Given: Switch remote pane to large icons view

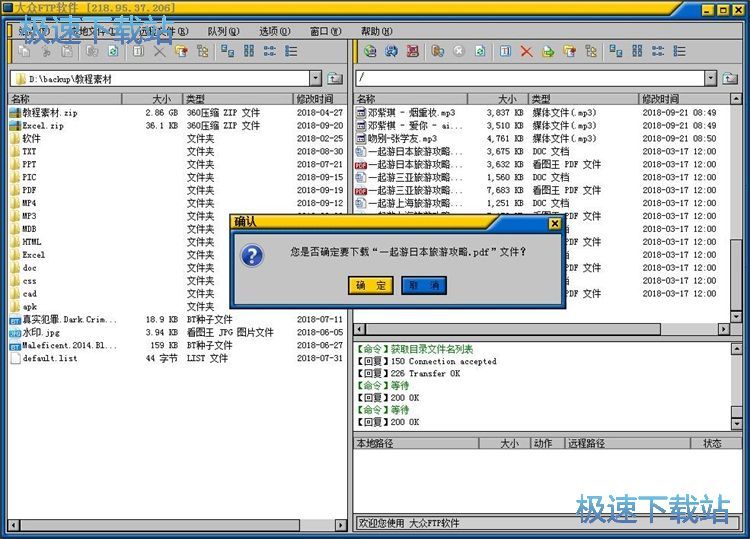Looking at the screenshot, I should (616, 51).
